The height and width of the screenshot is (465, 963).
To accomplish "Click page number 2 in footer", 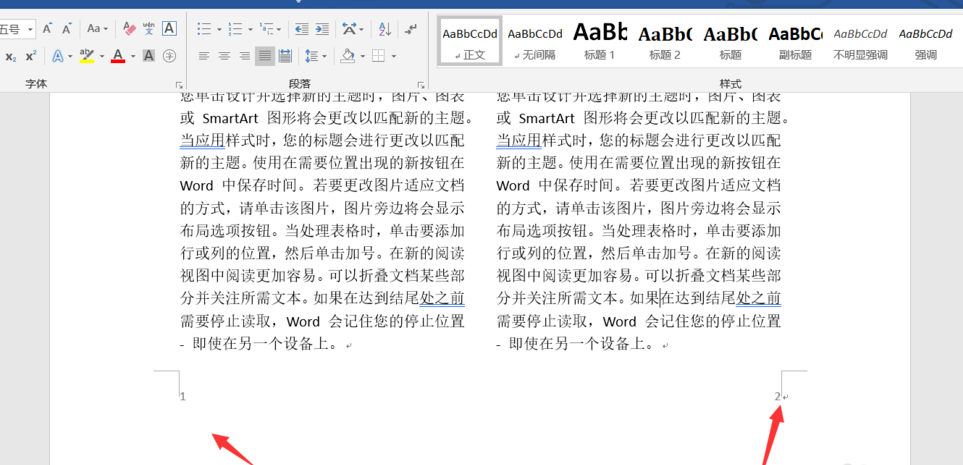I will [778, 397].
